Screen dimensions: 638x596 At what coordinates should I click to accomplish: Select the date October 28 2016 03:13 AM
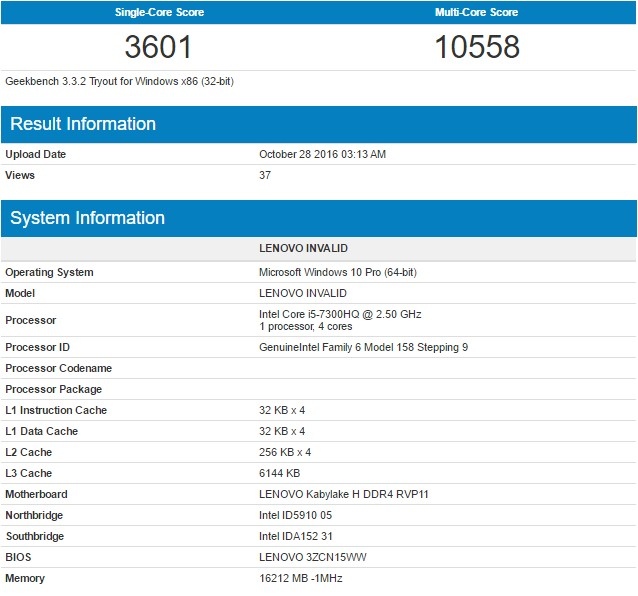pyautogui.click(x=322, y=154)
